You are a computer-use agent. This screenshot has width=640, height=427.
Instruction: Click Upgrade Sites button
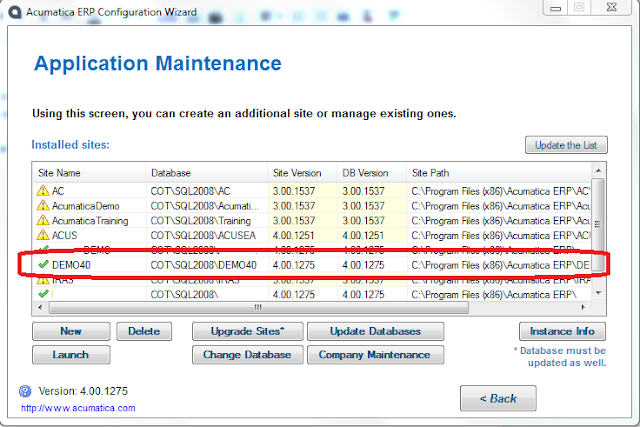pyautogui.click(x=248, y=331)
